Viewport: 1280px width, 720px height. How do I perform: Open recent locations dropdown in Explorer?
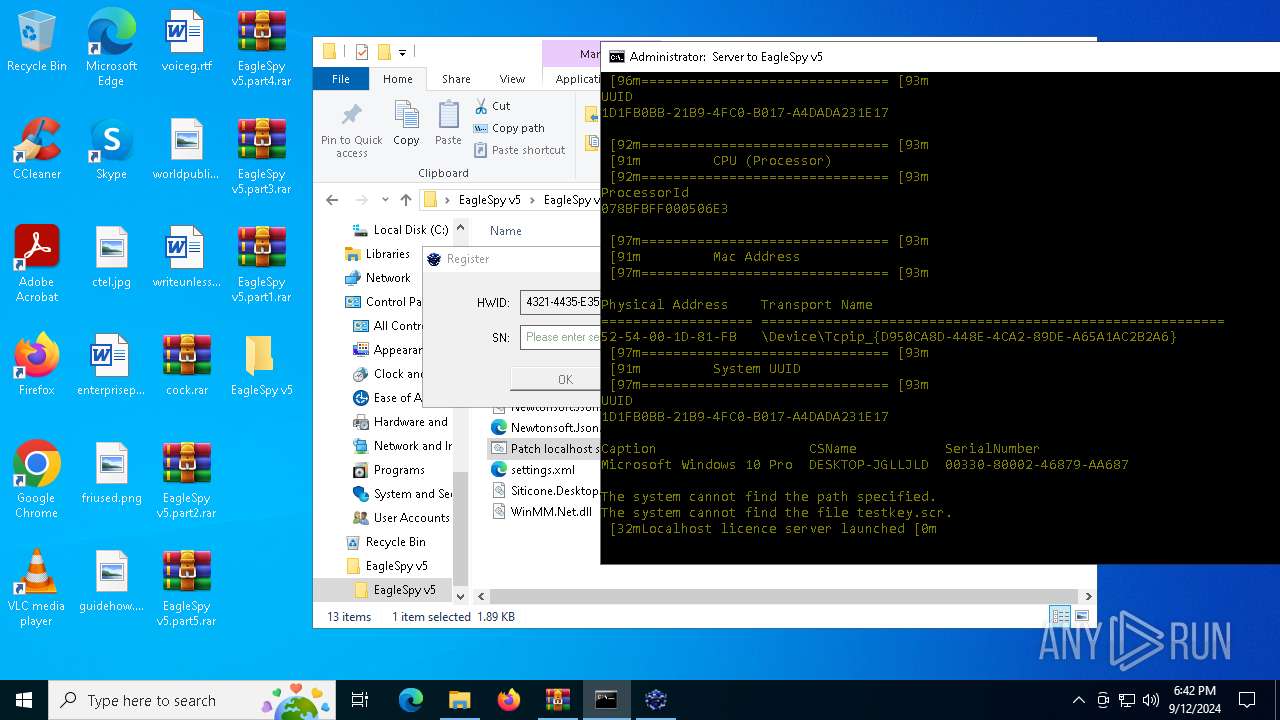(384, 200)
